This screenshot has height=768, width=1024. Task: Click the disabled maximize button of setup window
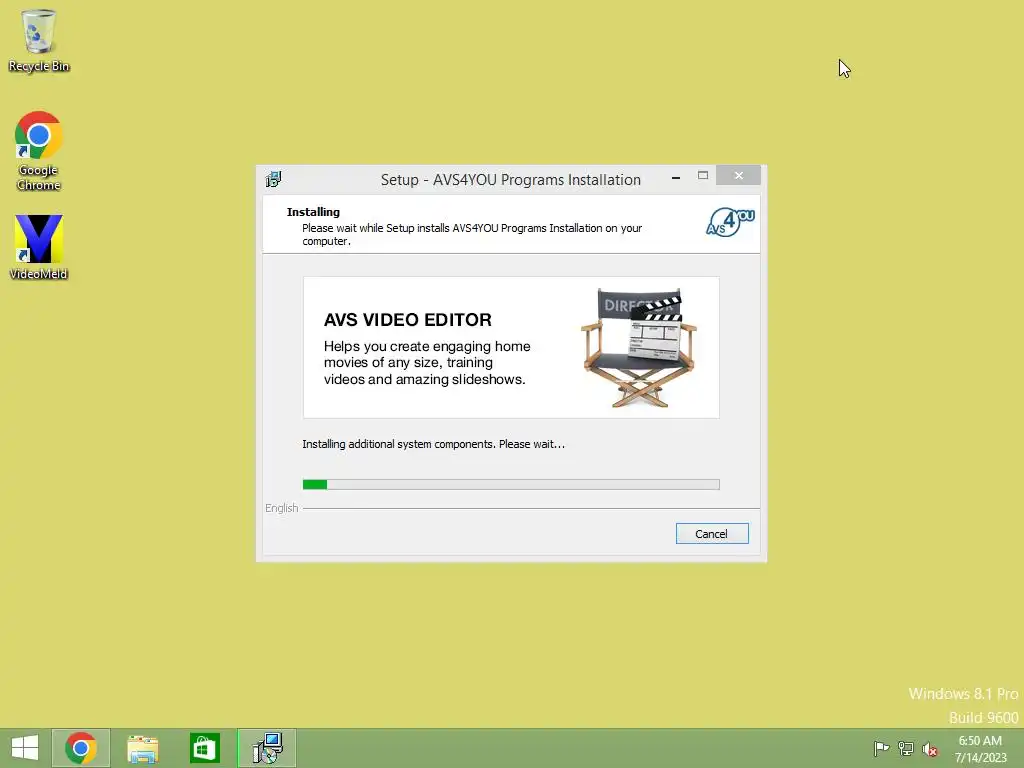703,176
